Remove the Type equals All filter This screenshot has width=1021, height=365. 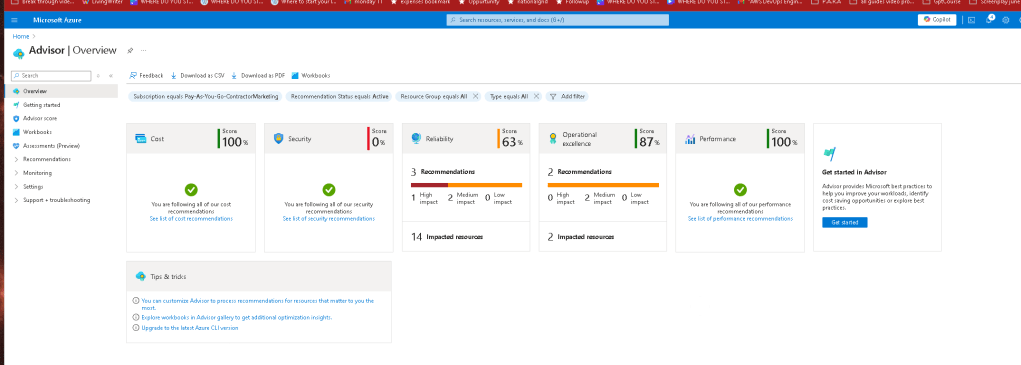536,96
